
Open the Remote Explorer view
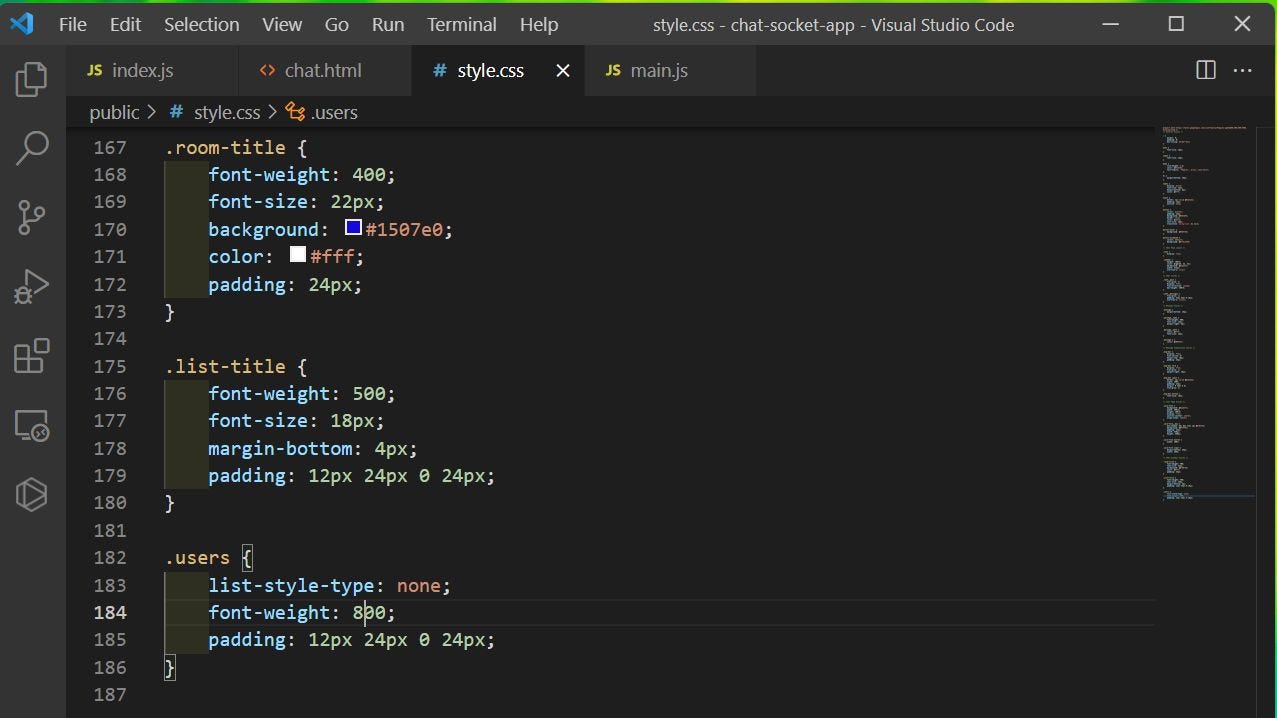point(32,425)
